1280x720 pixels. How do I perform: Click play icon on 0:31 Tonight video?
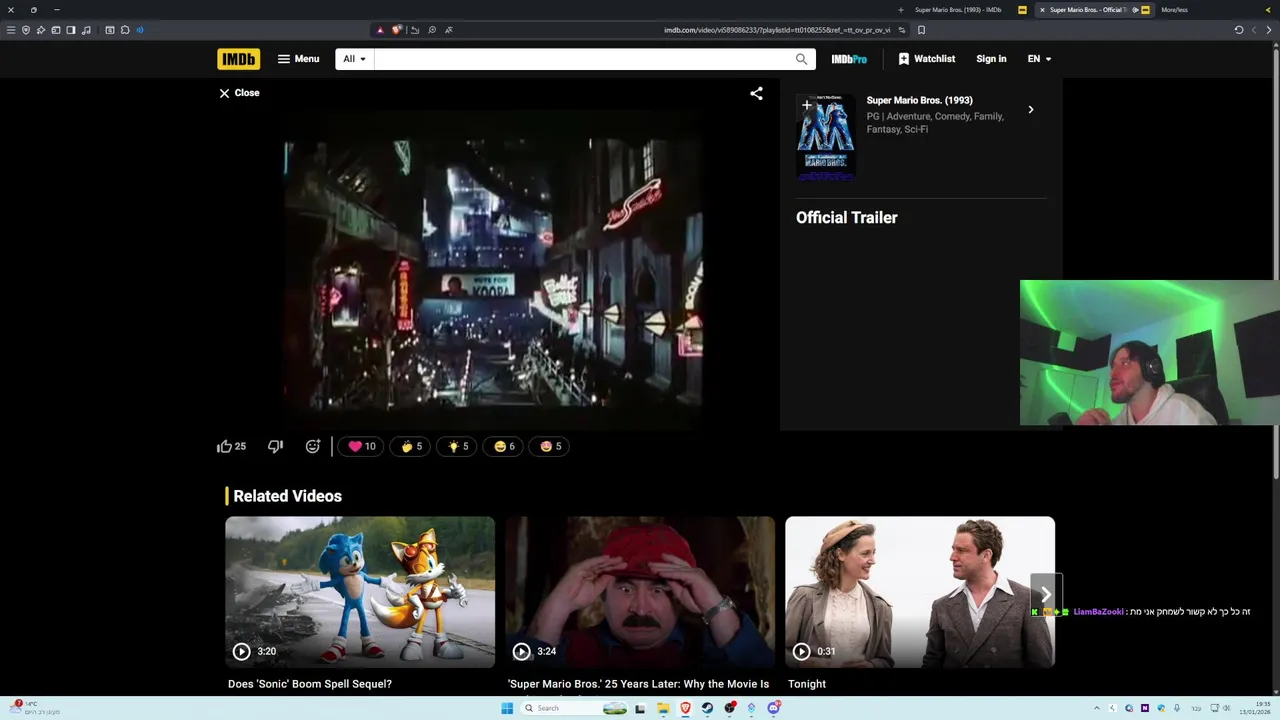point(801,651)
